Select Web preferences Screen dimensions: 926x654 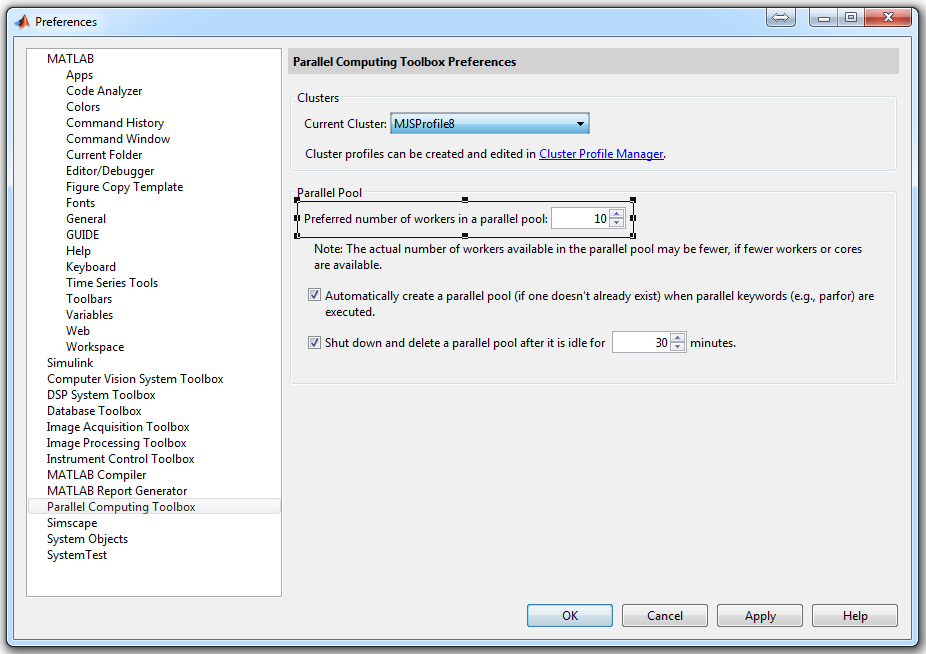(x=78, y=331)
